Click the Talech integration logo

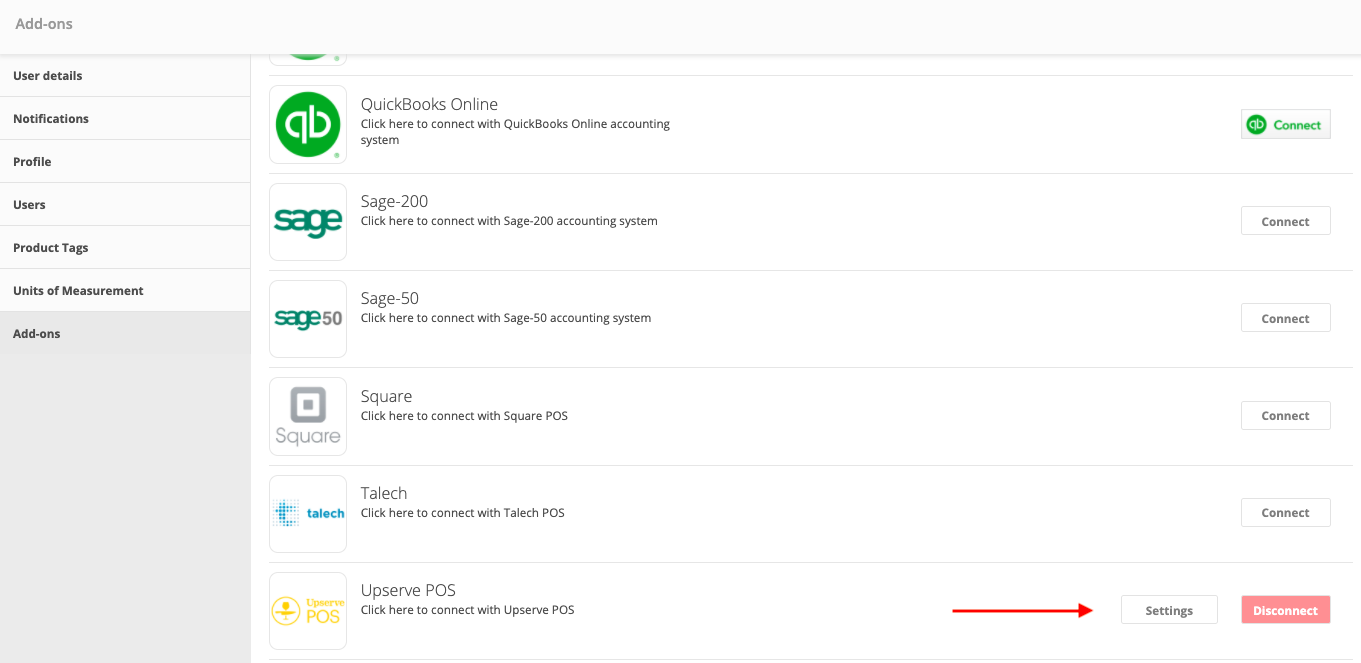[x=307, y=513]
